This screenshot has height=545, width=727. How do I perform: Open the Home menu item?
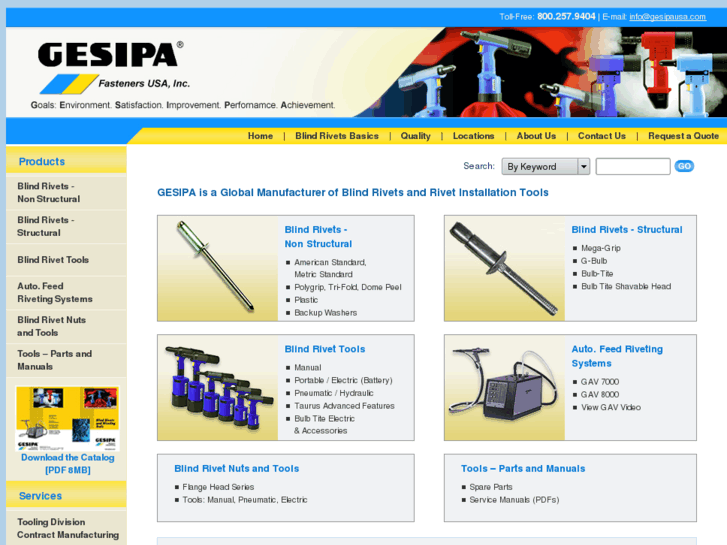260,136
